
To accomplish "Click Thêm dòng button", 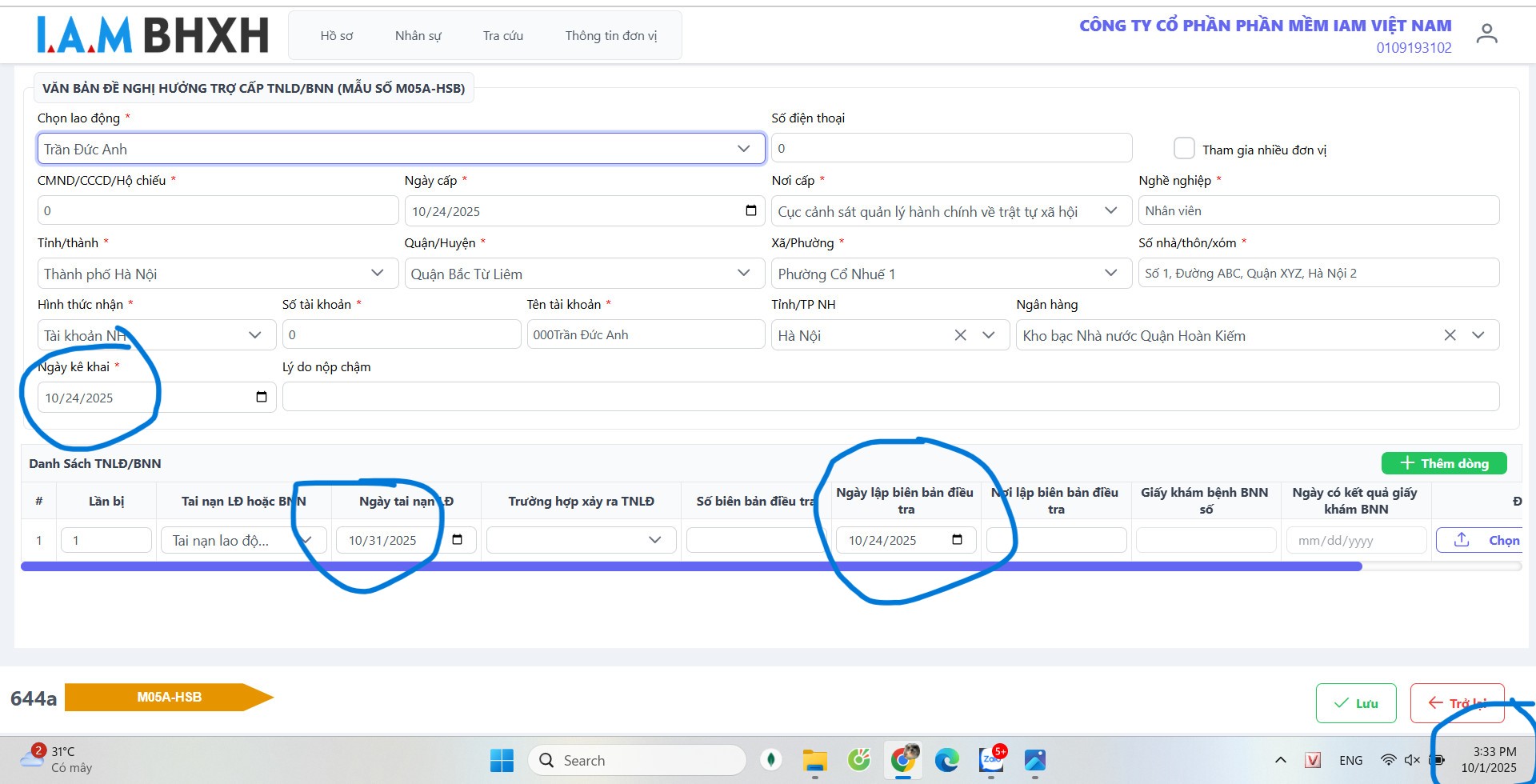I will click(1444, 463).
